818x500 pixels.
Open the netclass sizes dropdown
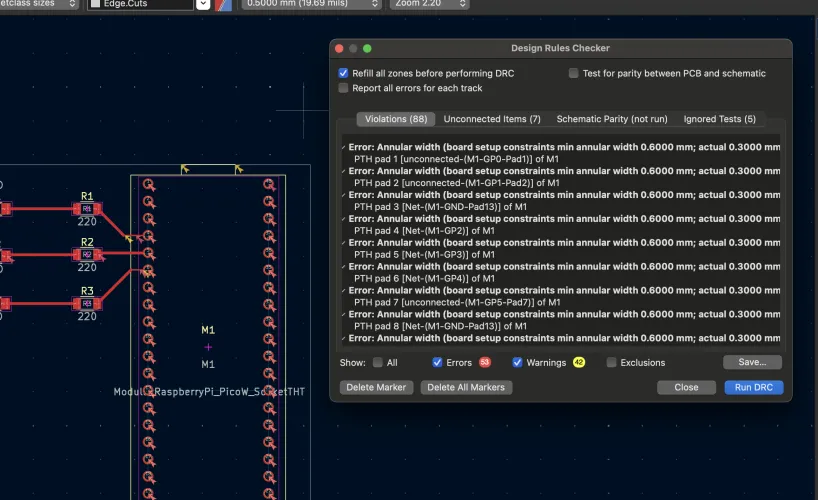click(x=39, y=4)
